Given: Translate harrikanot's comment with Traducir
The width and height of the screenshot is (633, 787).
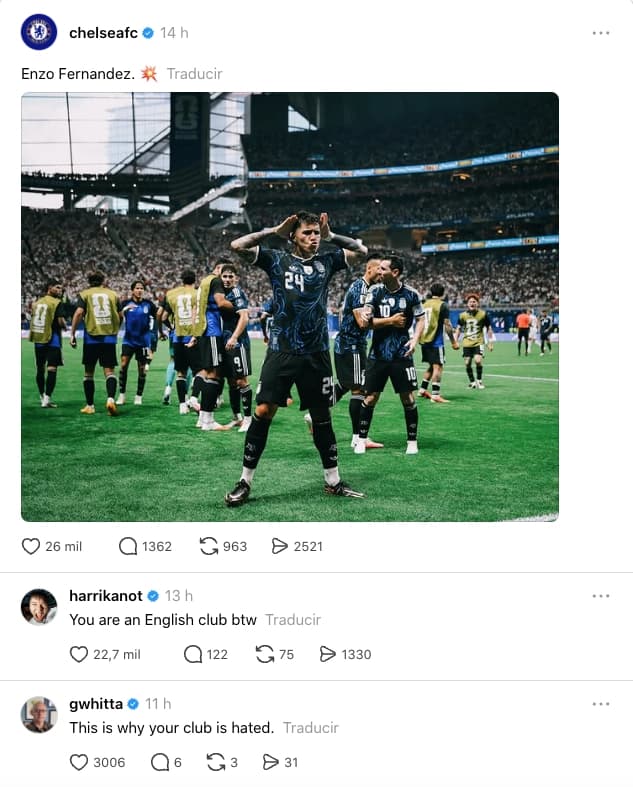Looking at the screenshot, I should point(293,620).
